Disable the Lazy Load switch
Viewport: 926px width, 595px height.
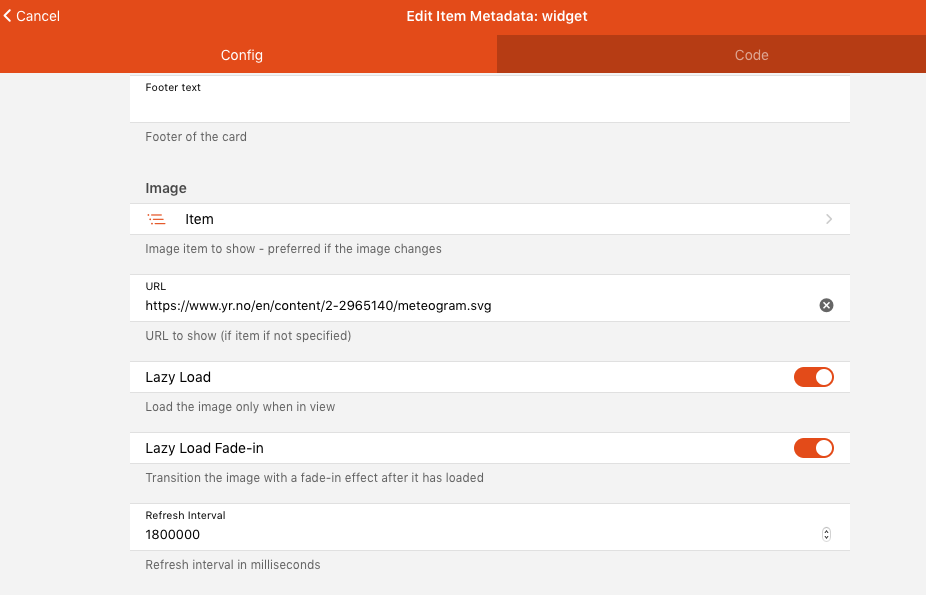click(x=813, y=377)
